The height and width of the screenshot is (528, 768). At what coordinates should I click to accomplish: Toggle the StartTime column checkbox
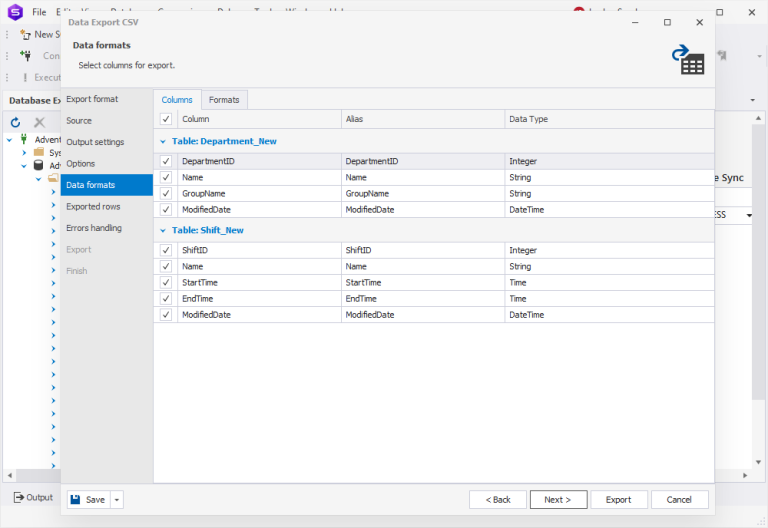pyautogui.click(x=166, y=283)
